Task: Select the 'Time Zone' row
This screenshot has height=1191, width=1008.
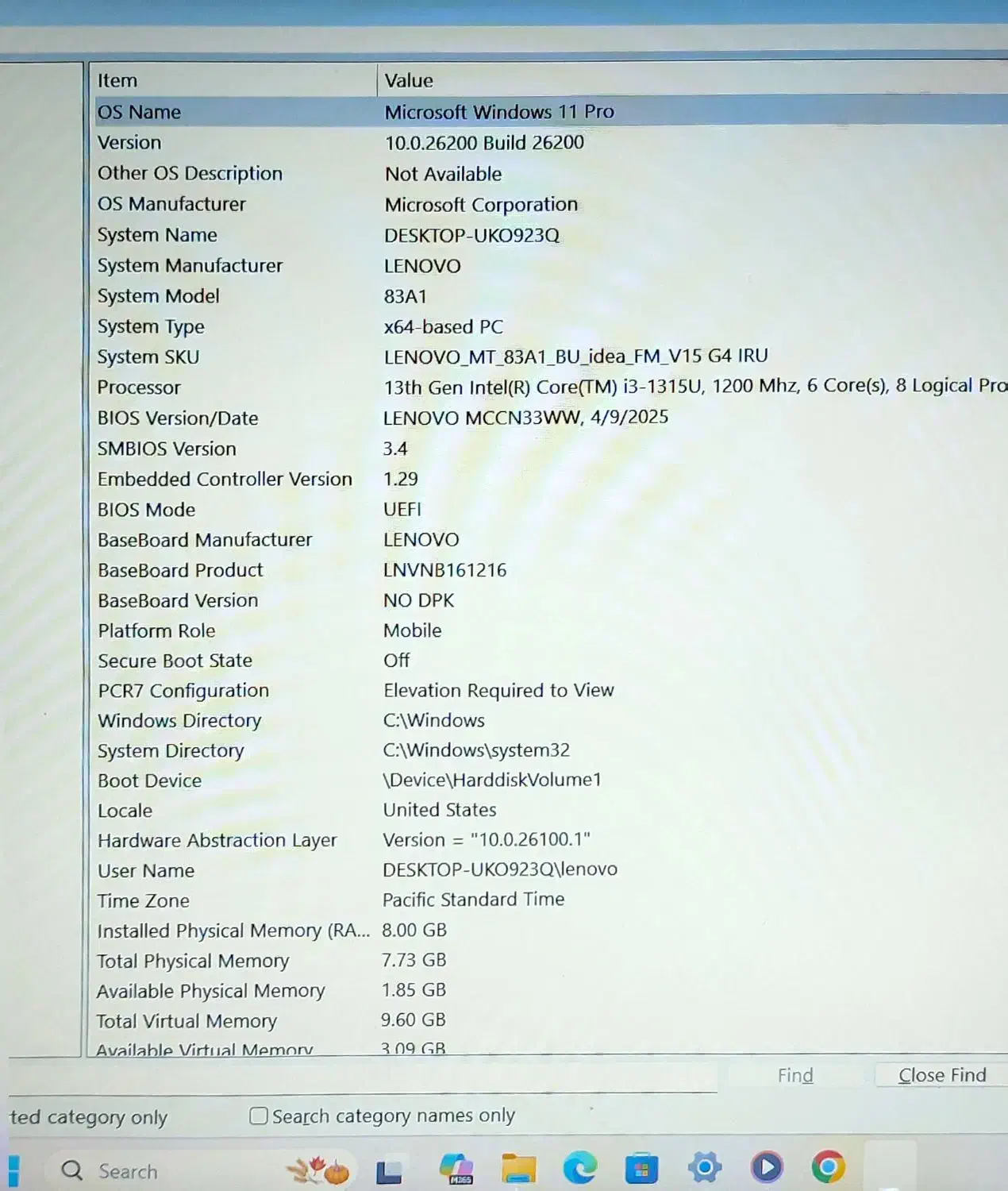Action: click(552, 900)
